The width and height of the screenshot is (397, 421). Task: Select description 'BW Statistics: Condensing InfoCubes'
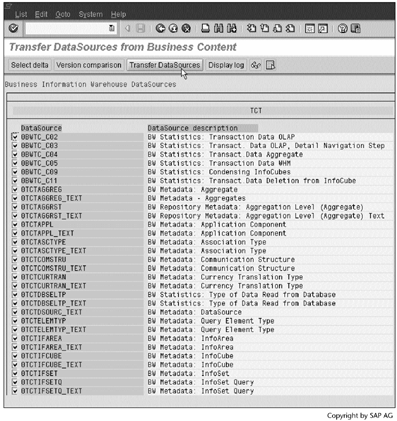219,172
